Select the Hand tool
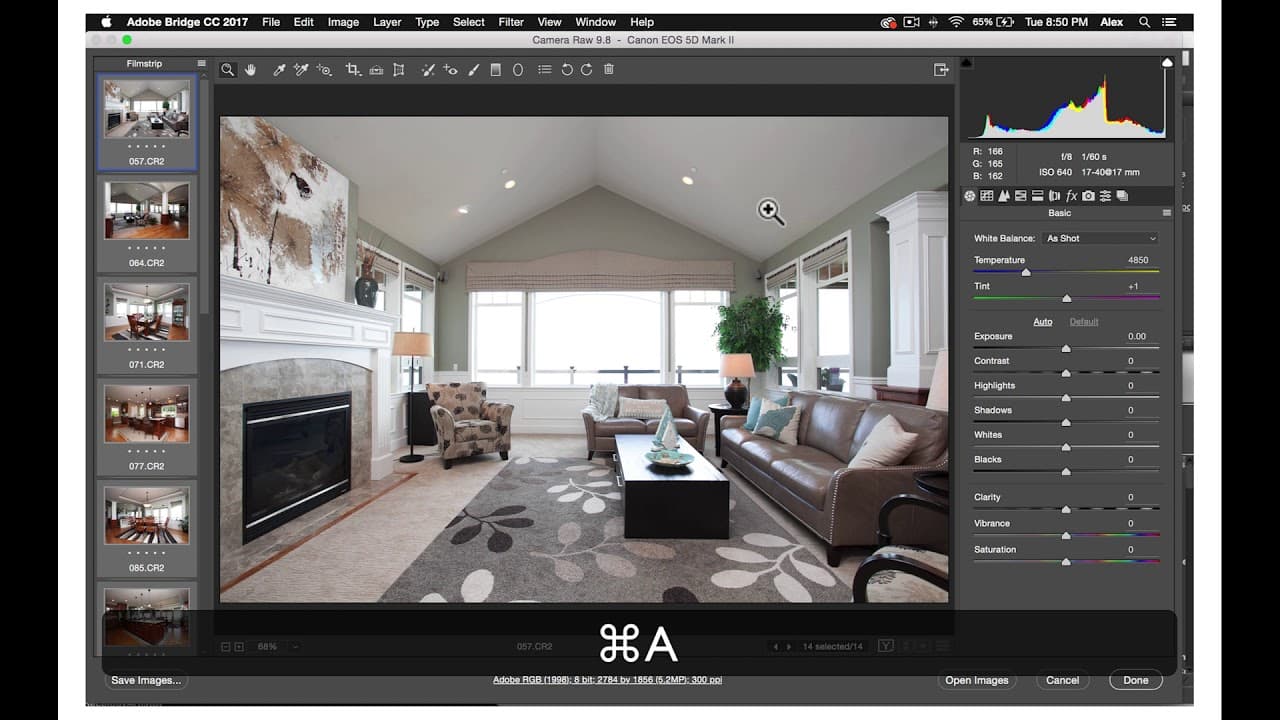1280x720 pixels. tap(251, 70)
